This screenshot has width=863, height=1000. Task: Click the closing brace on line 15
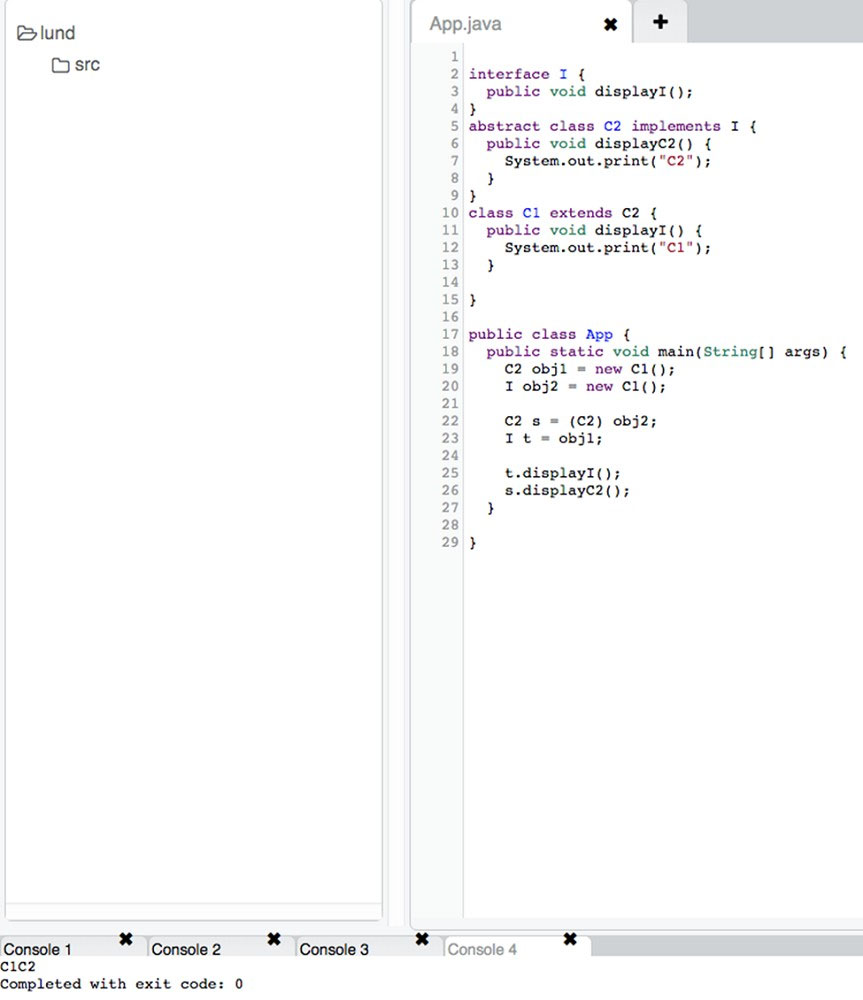click(x=473, y=300)
